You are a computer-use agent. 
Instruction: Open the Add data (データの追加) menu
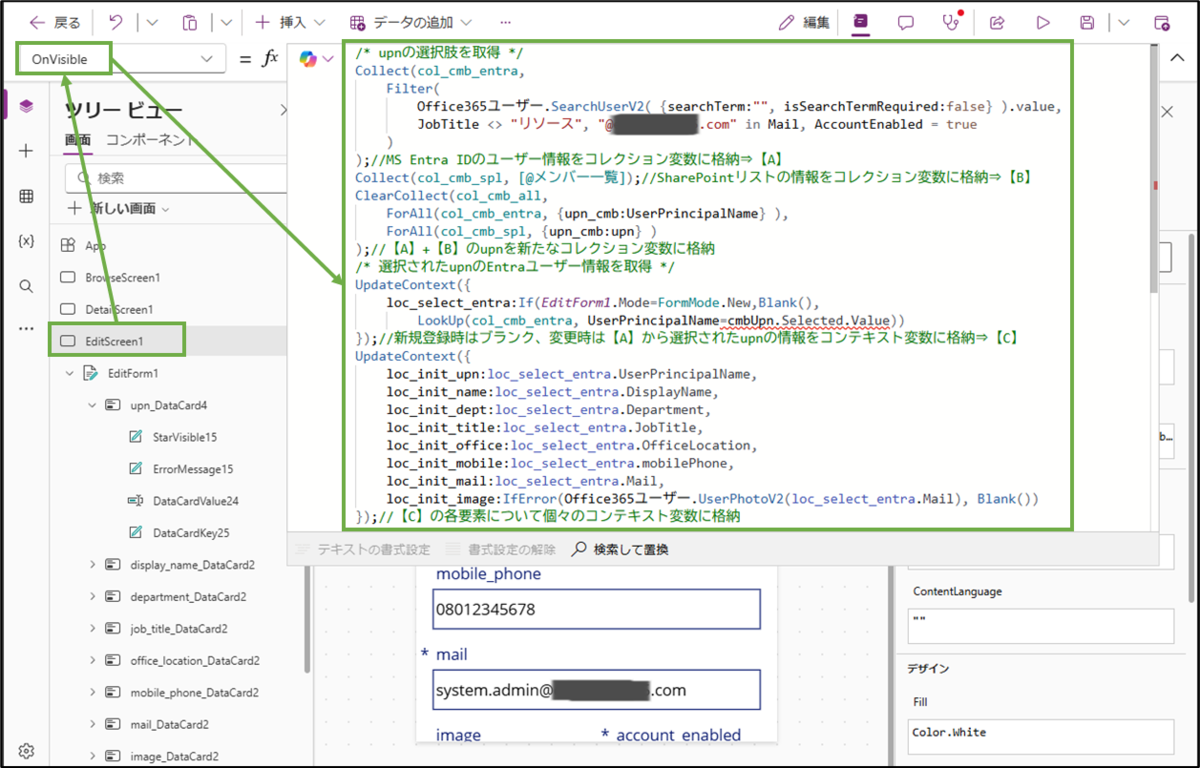click(411, 22)
